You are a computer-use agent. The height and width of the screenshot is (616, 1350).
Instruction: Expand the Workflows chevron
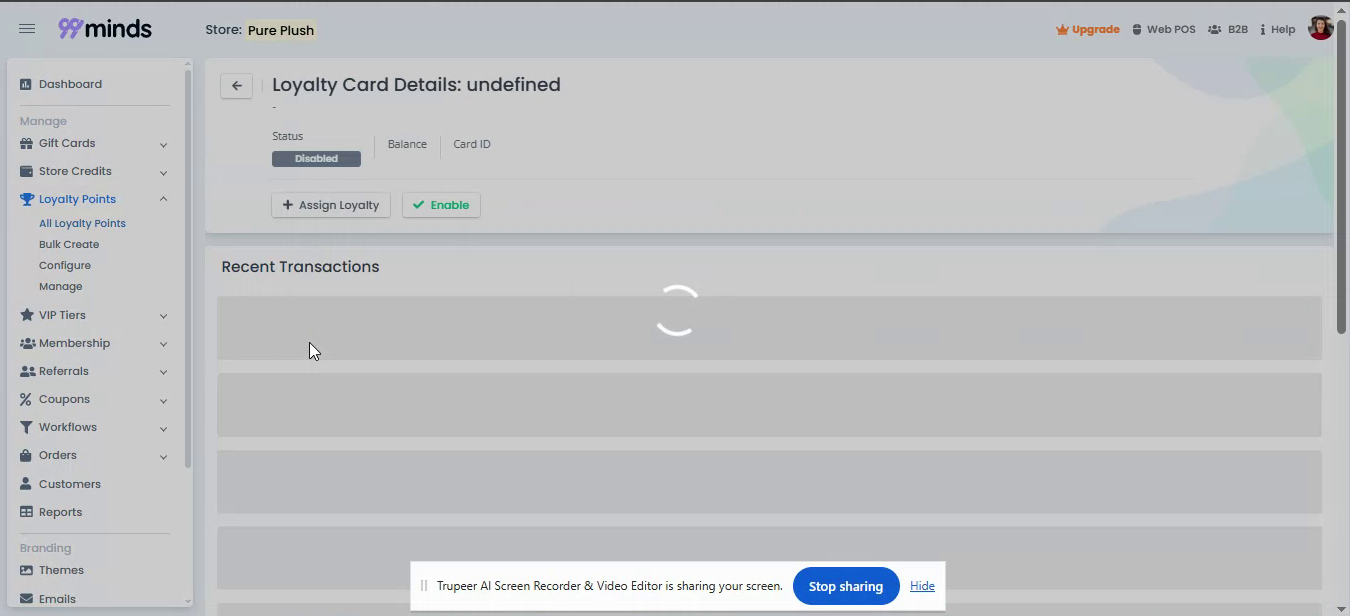163,428
